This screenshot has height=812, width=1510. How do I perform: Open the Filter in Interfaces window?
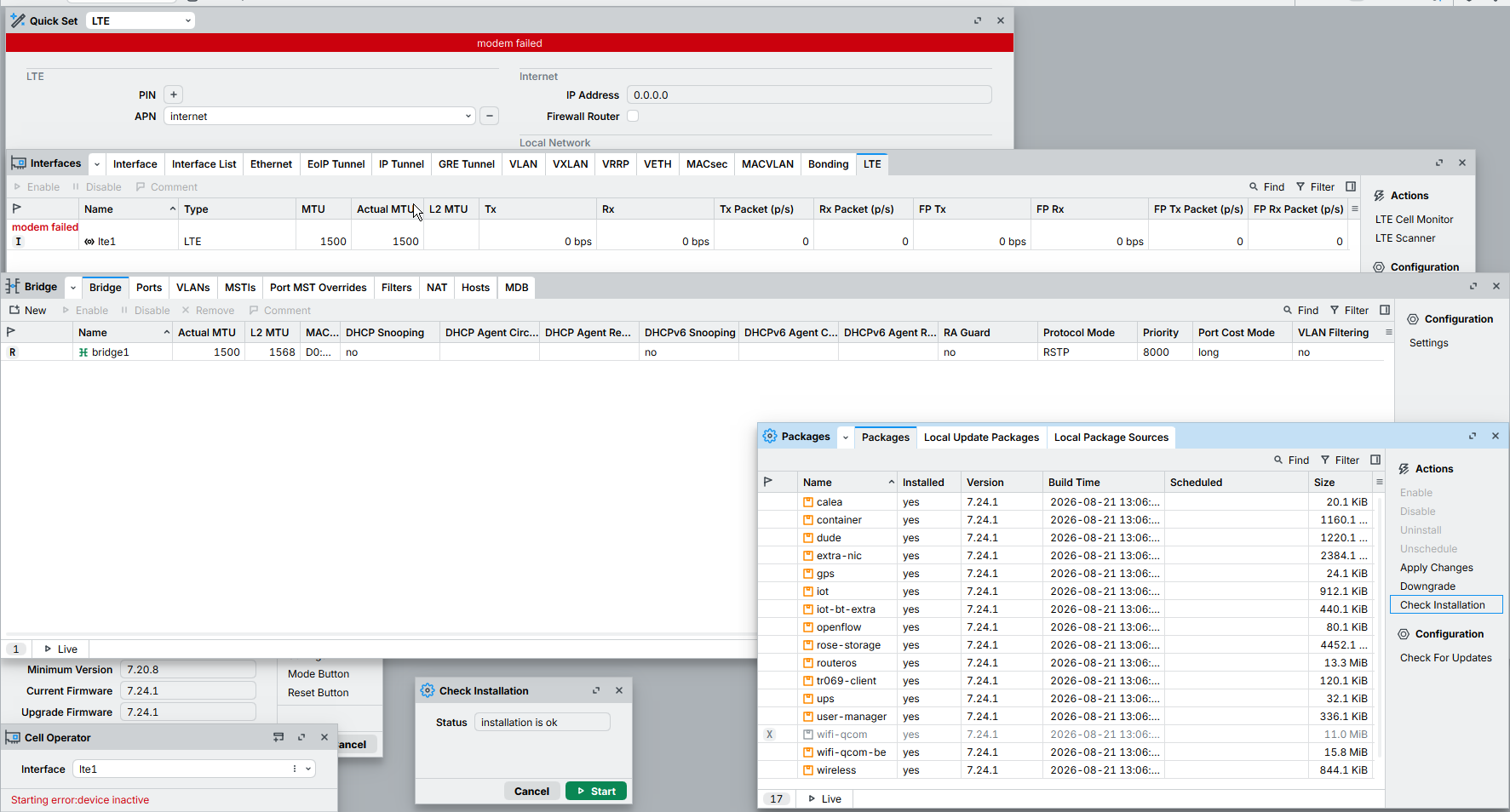[x=1315, y=187]
